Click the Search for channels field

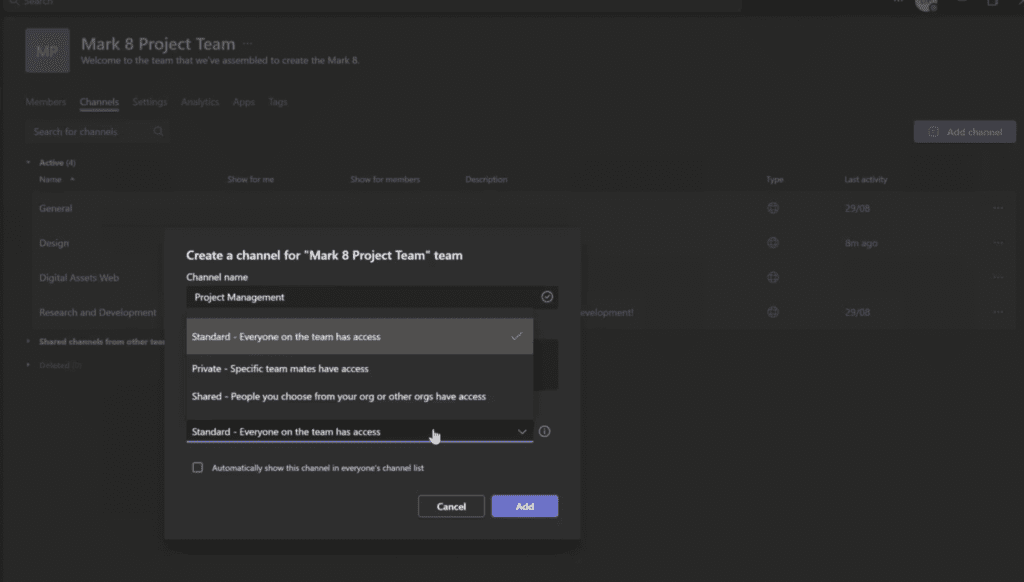coord(97,132)
